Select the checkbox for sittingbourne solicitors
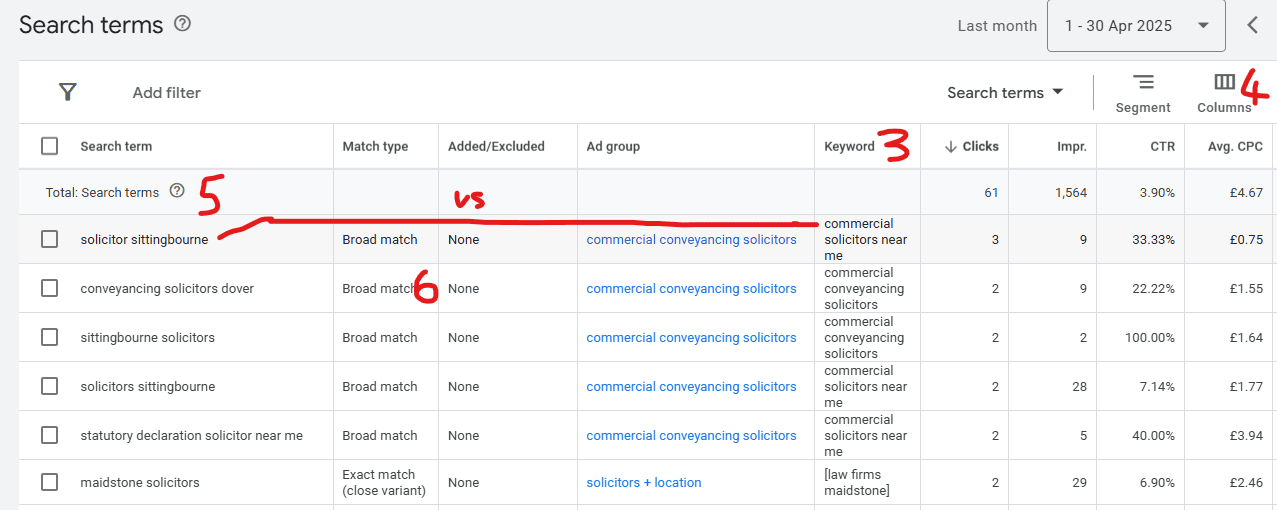Viewport: 1277px width, 510px height. pyautogui.click(x=49, y=337)
